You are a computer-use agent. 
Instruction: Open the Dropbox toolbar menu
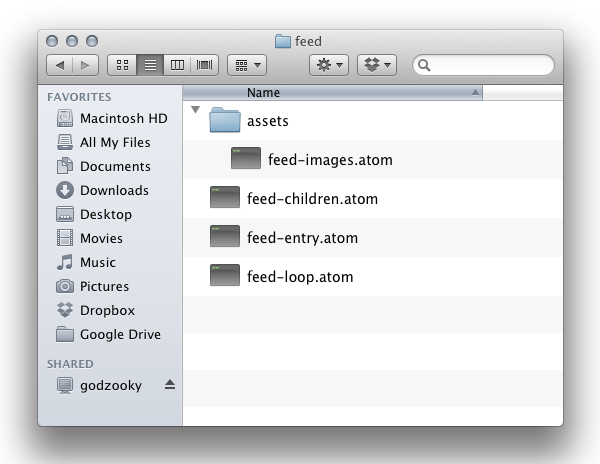(x=377, y=65)
